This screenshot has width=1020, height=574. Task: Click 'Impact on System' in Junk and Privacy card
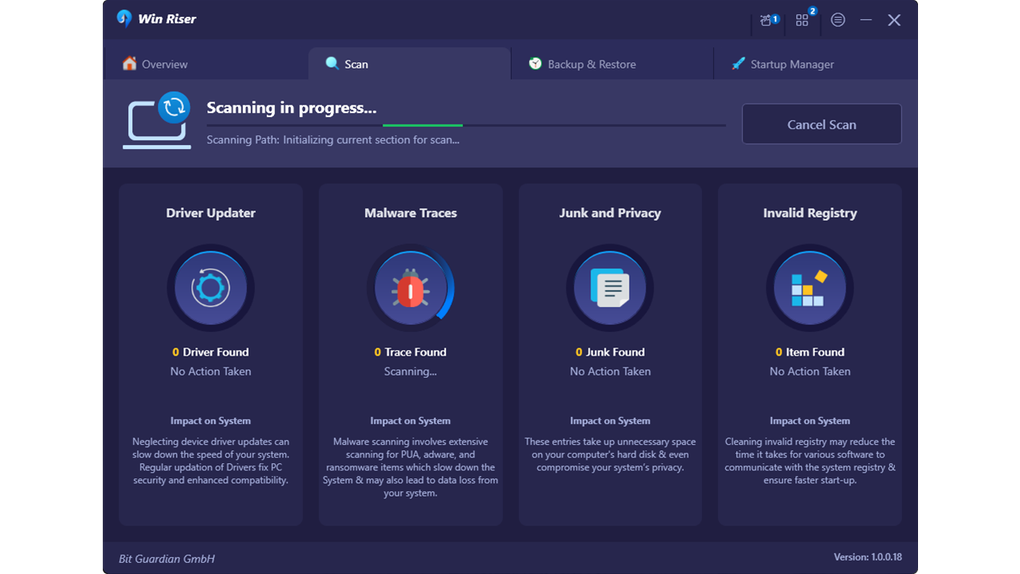[x=610, y=421]
